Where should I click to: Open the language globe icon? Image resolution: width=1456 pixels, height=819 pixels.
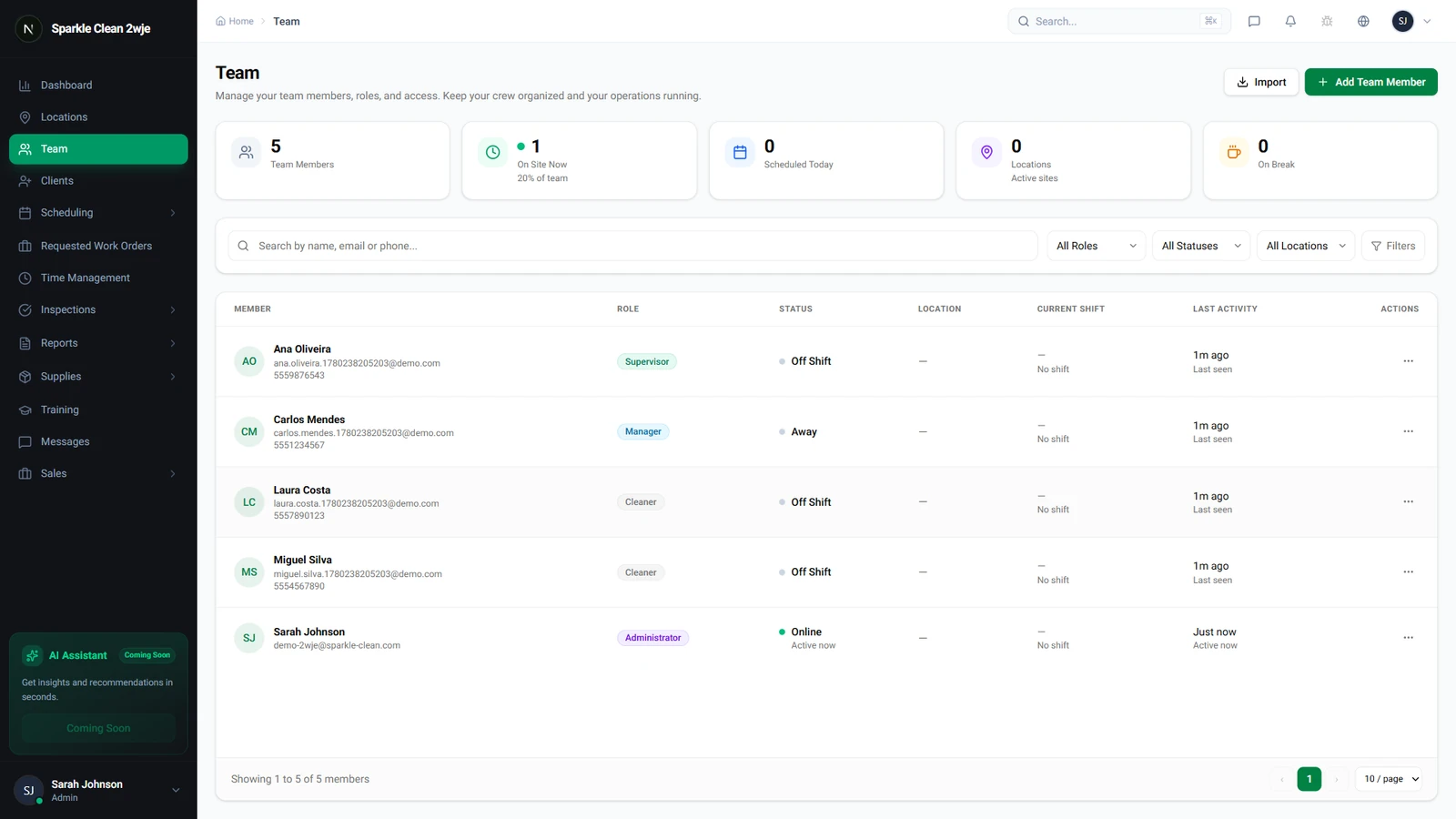(1363, 21)
